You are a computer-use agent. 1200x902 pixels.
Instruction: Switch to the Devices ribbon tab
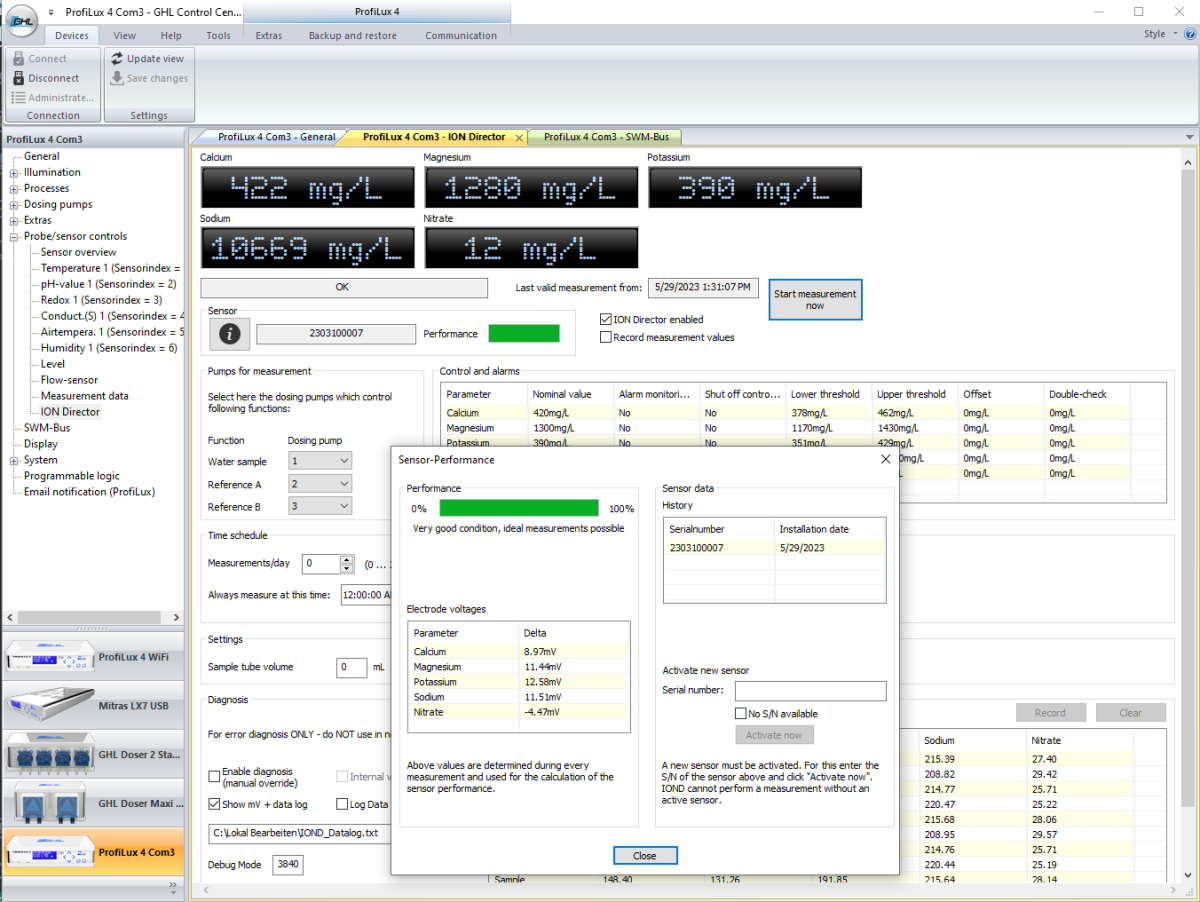click(x=72, y=35)
